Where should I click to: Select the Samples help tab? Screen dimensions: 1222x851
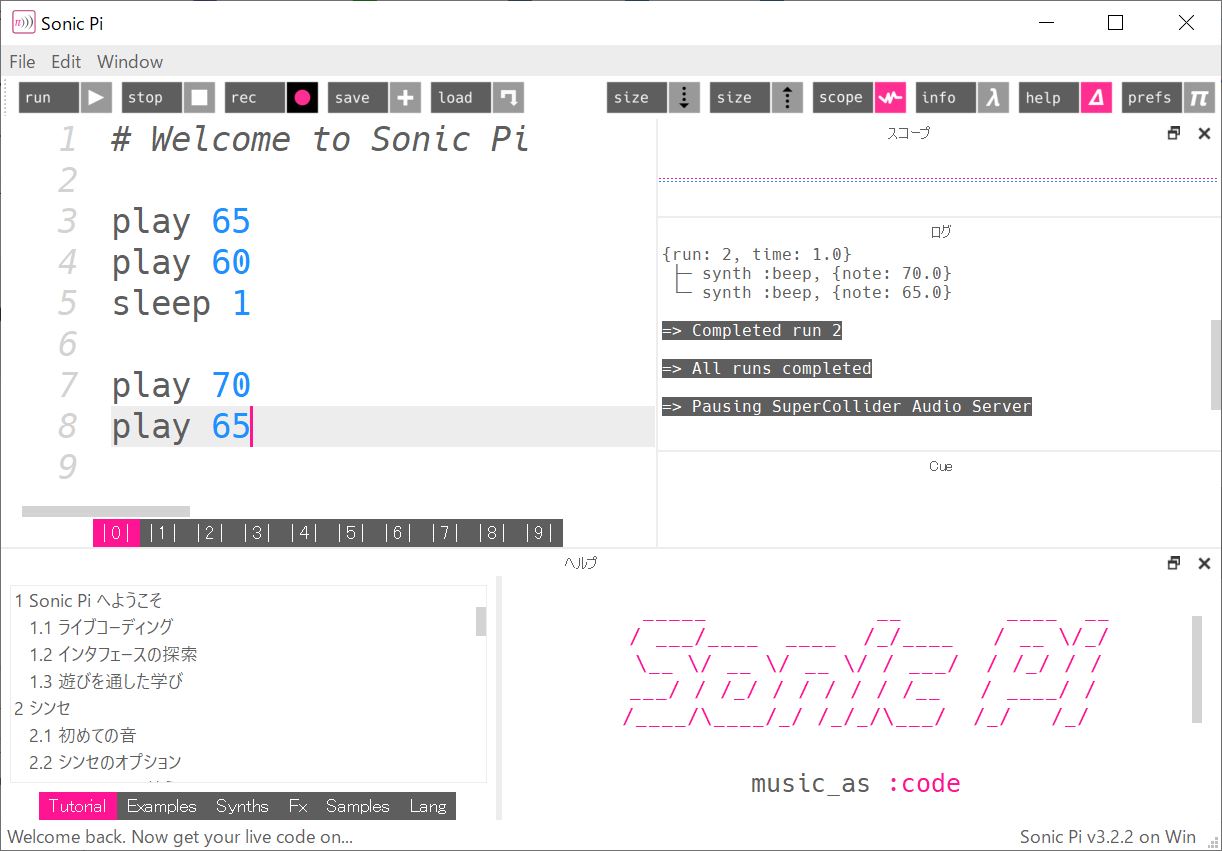click(358, 806)
